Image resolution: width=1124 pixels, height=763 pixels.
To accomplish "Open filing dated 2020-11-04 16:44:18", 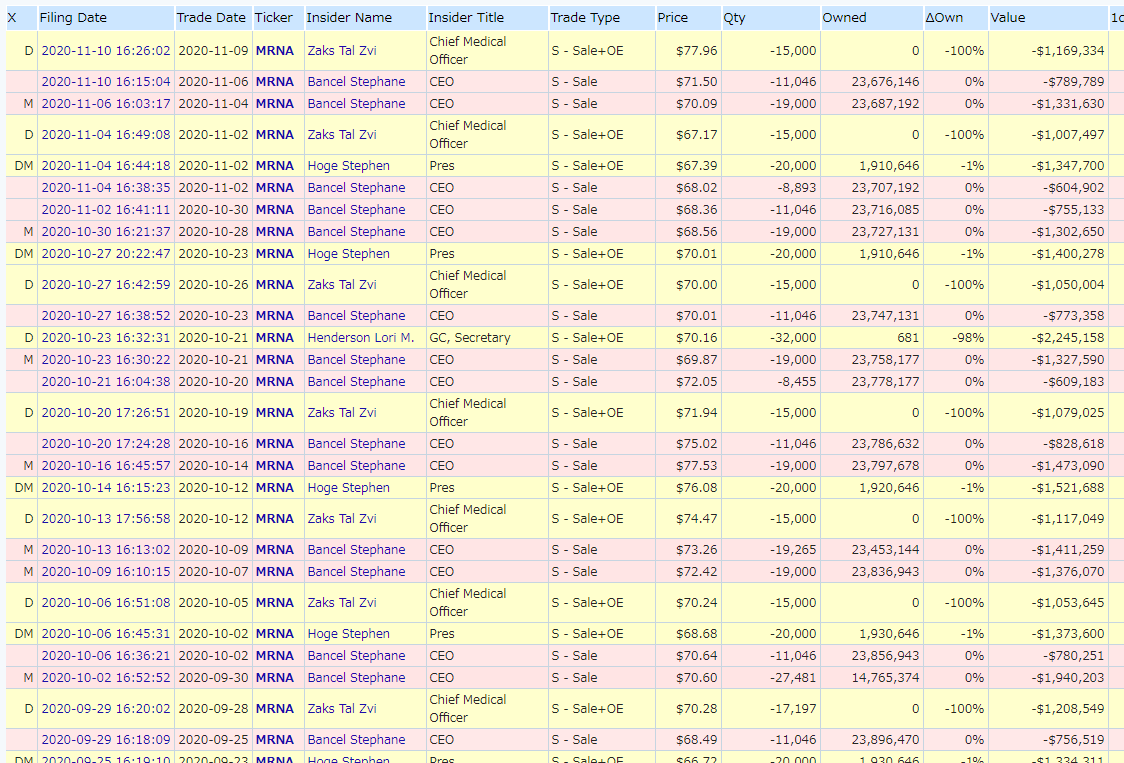I will coord(106,166).
